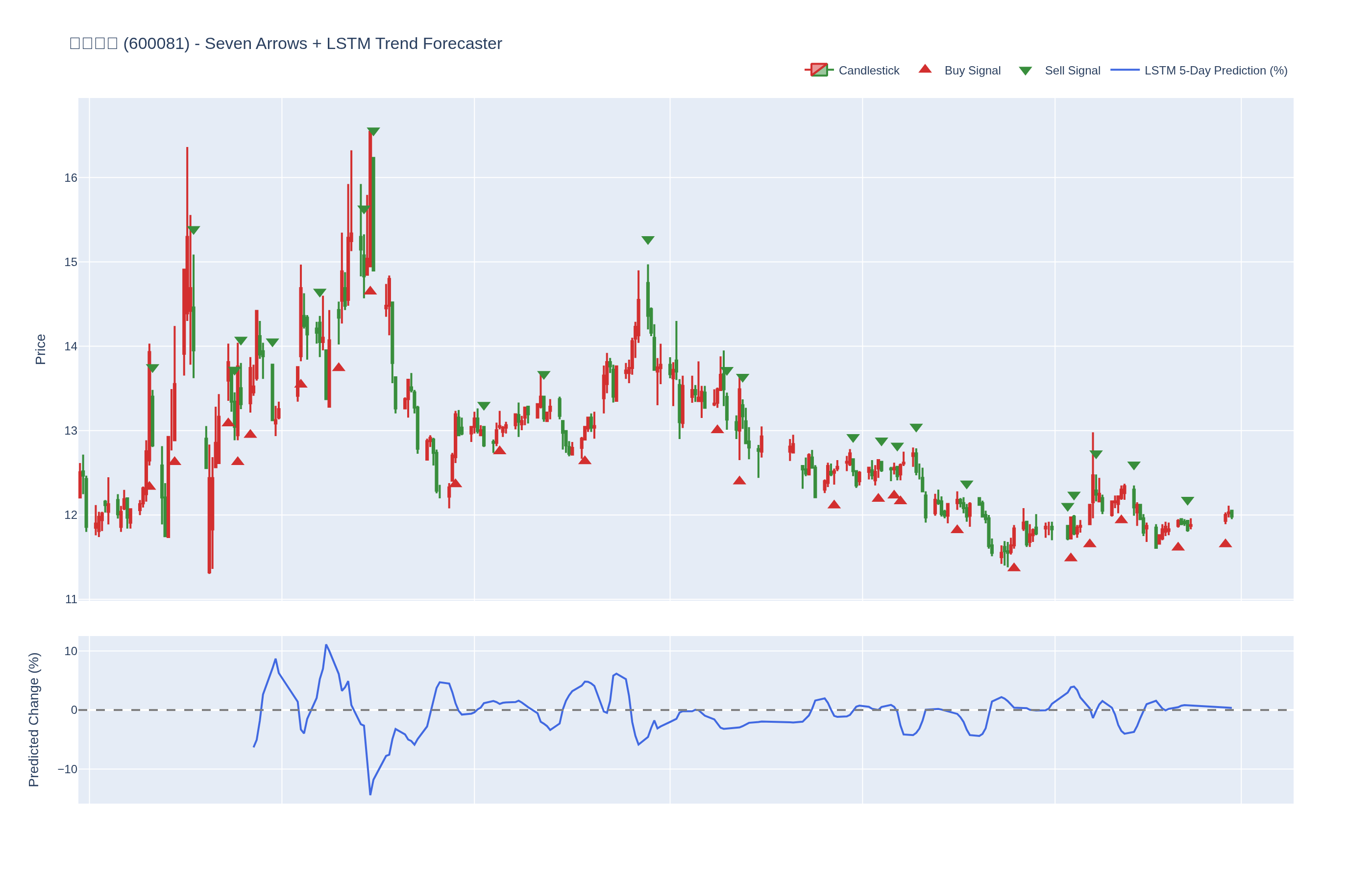The height and width of the screenshot is (882, 1372).
Task: Click the red up-triangle legend icon
Action: tap(925, 69)
